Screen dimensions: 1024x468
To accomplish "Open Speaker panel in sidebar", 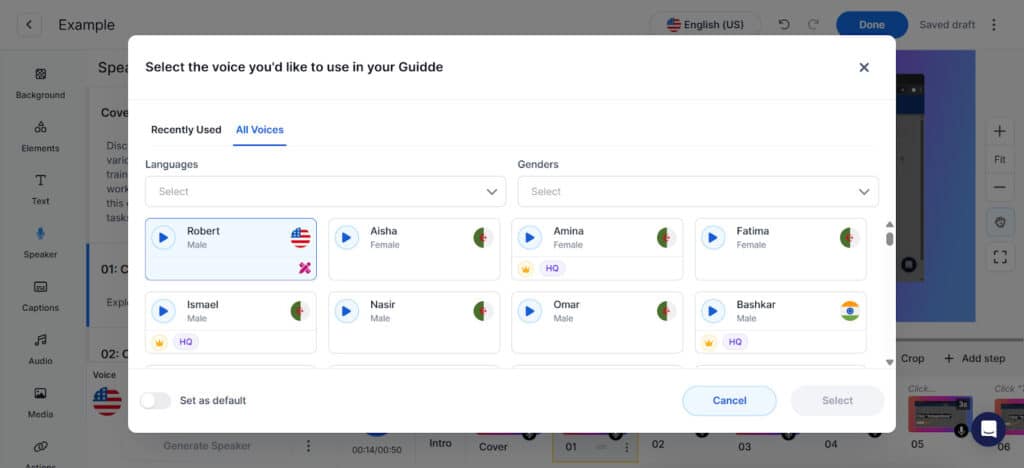I will coord(40,243).
